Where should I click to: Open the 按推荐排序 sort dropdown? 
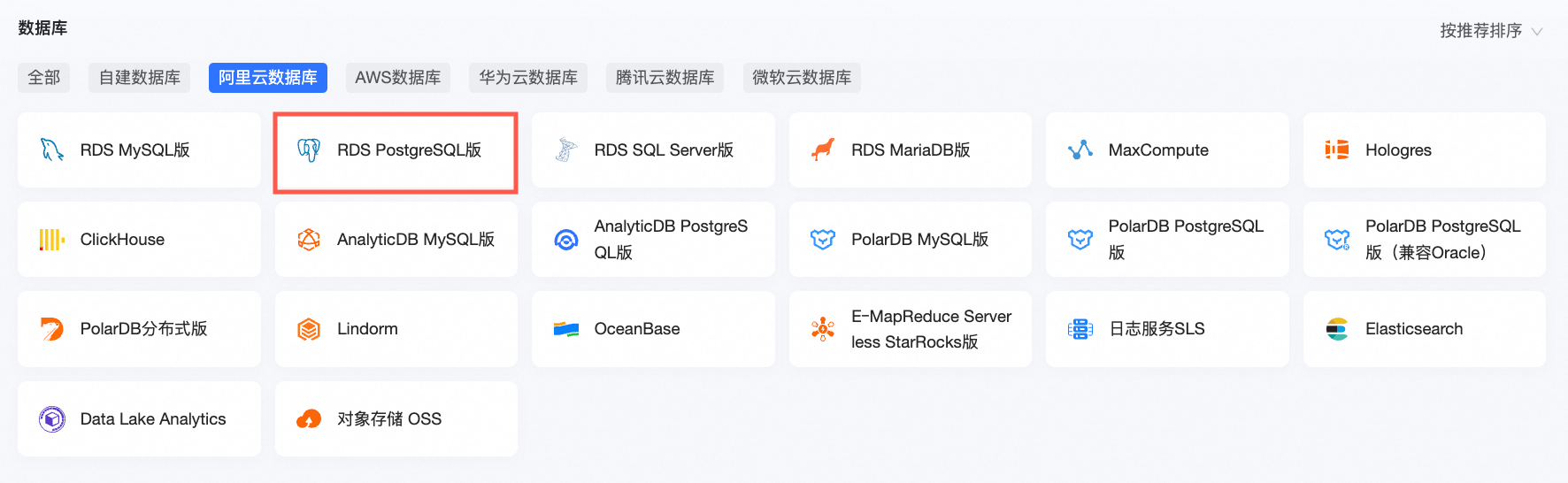[1492, 31]
